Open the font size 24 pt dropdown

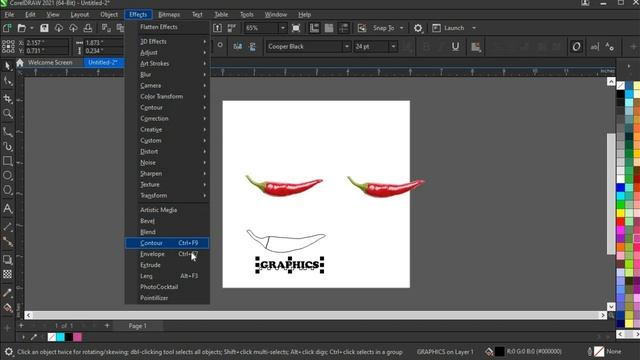[393, 47]
